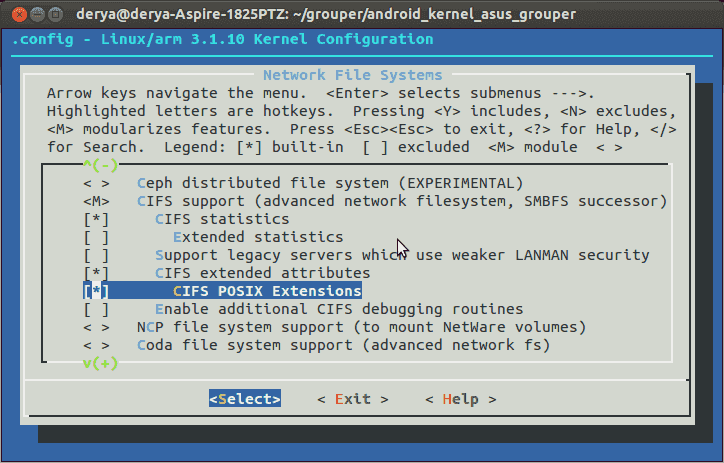
Task: Toggle NCP file system support tristate box
Action: 96,327
